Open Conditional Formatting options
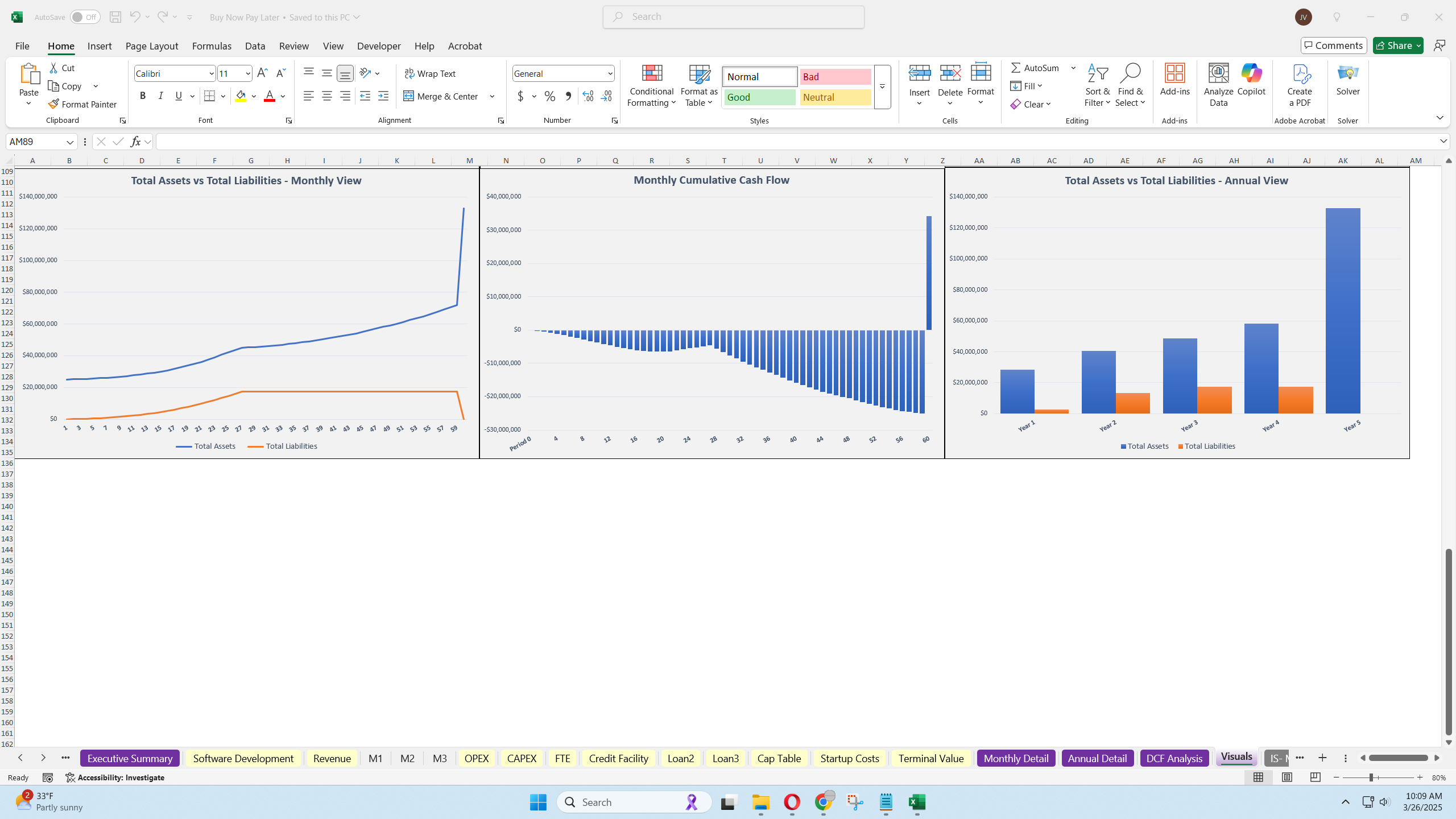 651,85
